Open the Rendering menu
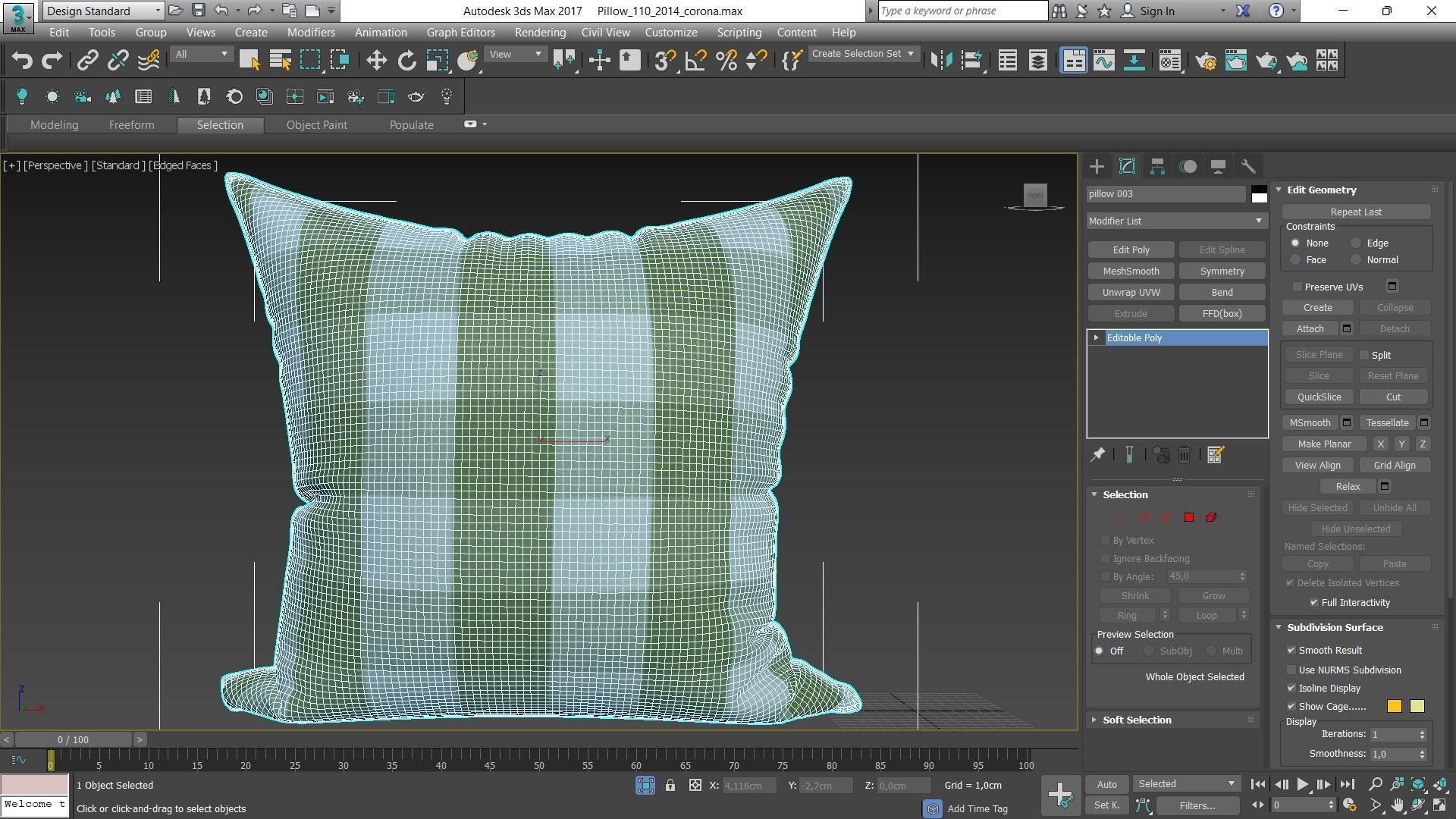 click(540, 33)
